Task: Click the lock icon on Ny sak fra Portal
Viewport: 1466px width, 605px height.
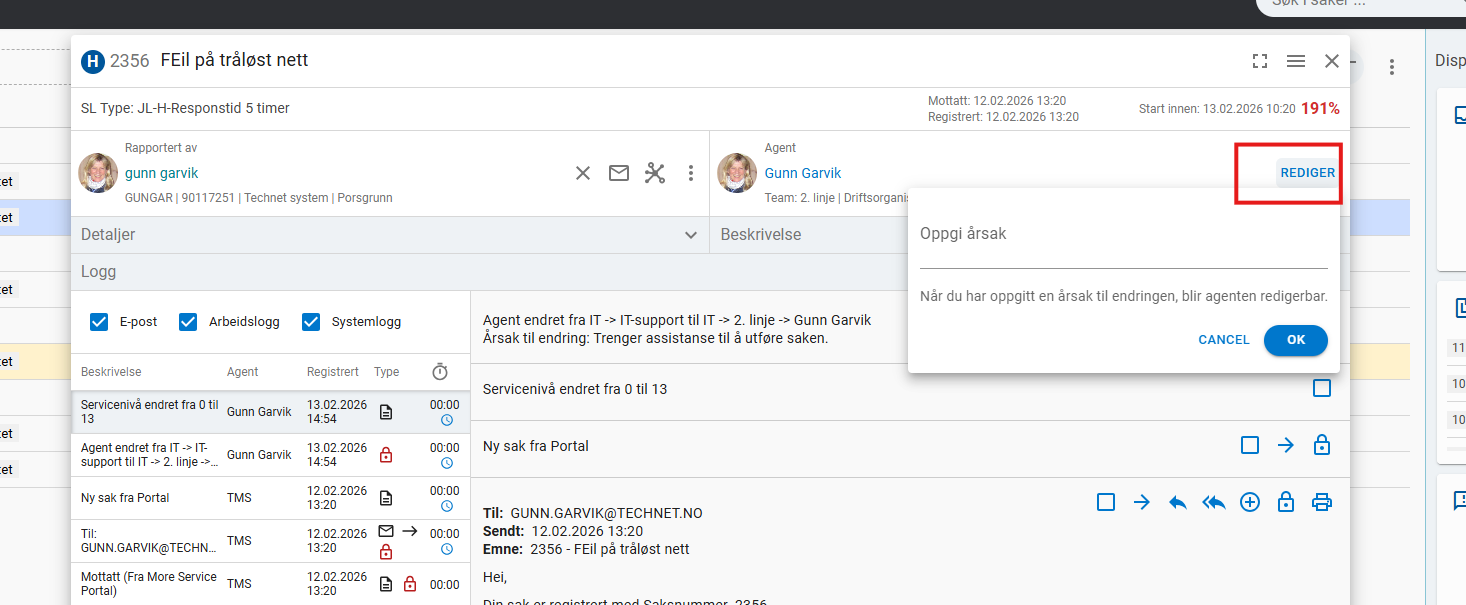Action: pos(1321,445)
